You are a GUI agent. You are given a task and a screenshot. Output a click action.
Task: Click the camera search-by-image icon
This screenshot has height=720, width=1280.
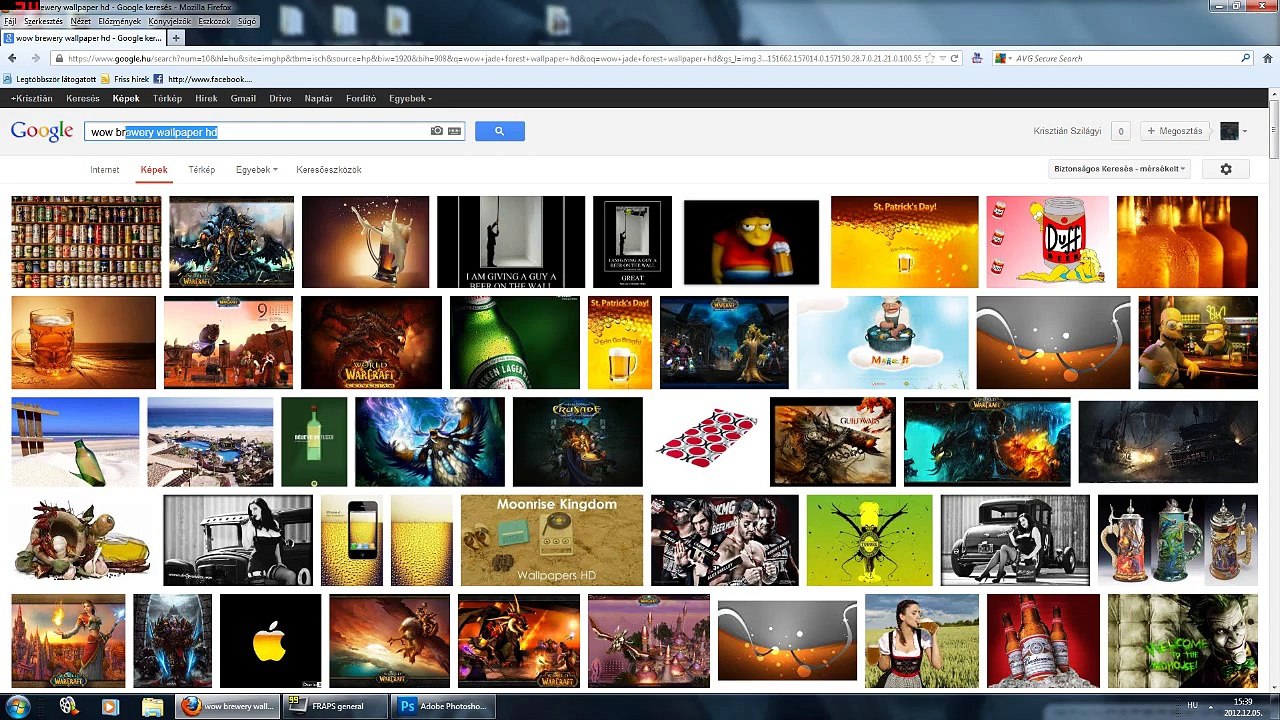pos(436,131)
